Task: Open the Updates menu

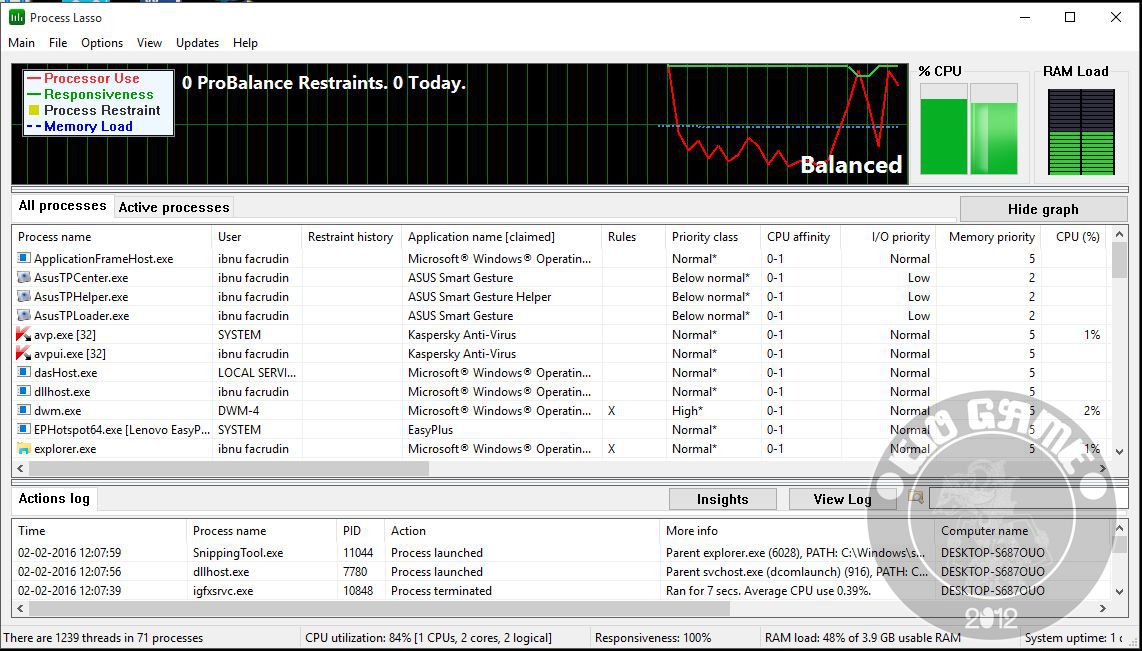Action: click(x=197, y=43)
